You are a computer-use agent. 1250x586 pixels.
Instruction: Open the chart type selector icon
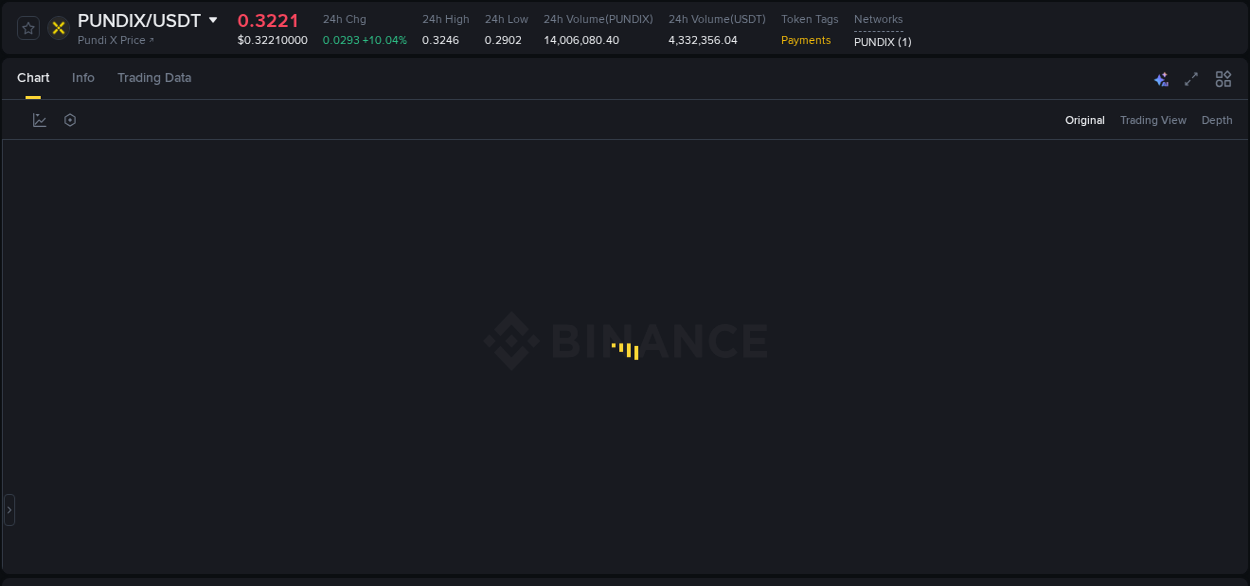(39, 119)
